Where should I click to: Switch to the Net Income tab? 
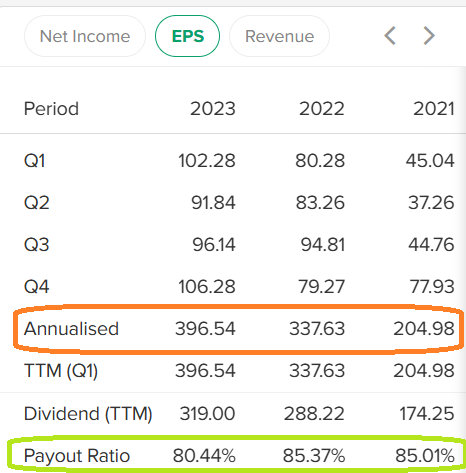tap(85, 36)
